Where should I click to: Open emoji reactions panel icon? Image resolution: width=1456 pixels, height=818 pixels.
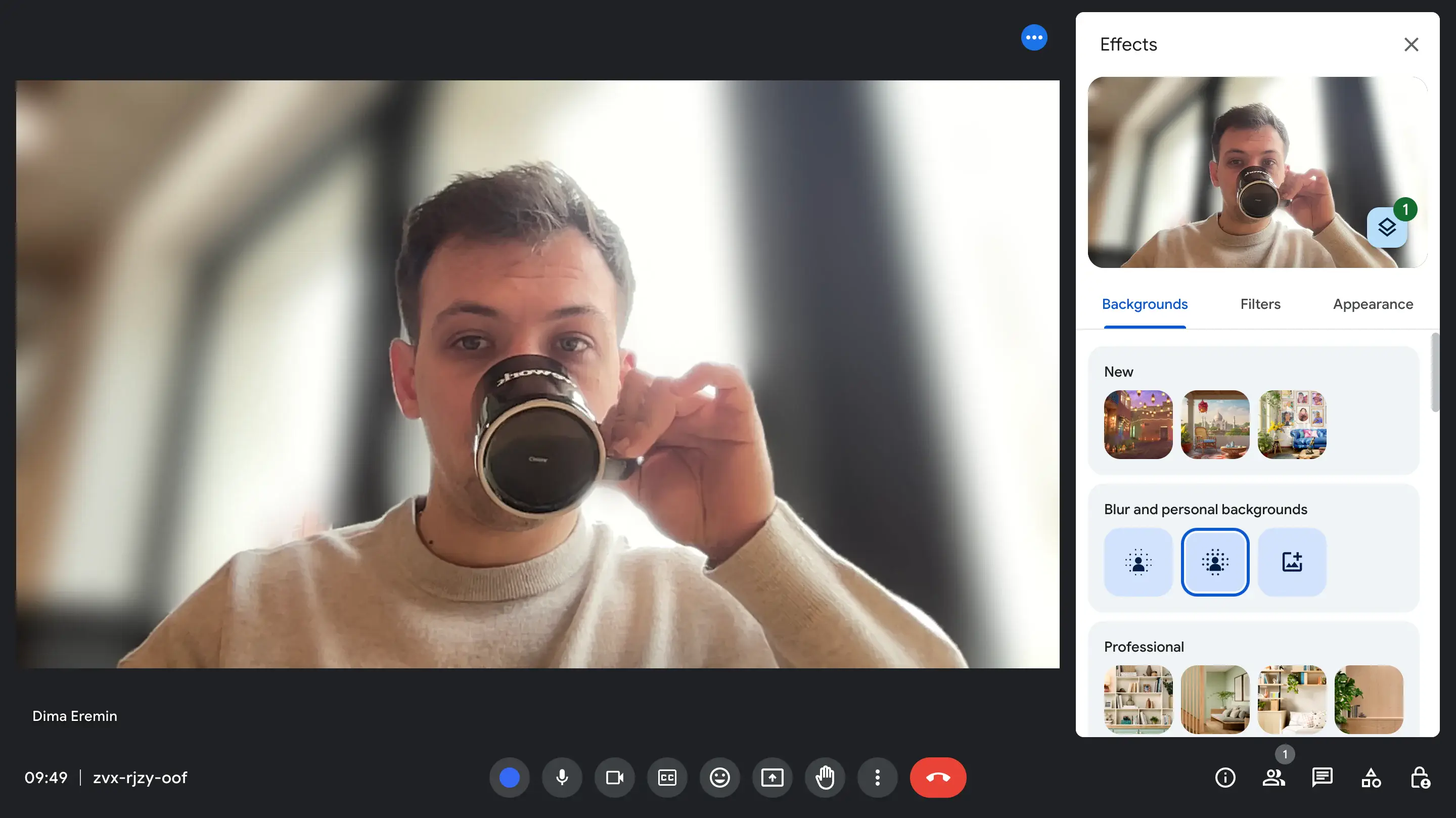(x=720, y=777)
